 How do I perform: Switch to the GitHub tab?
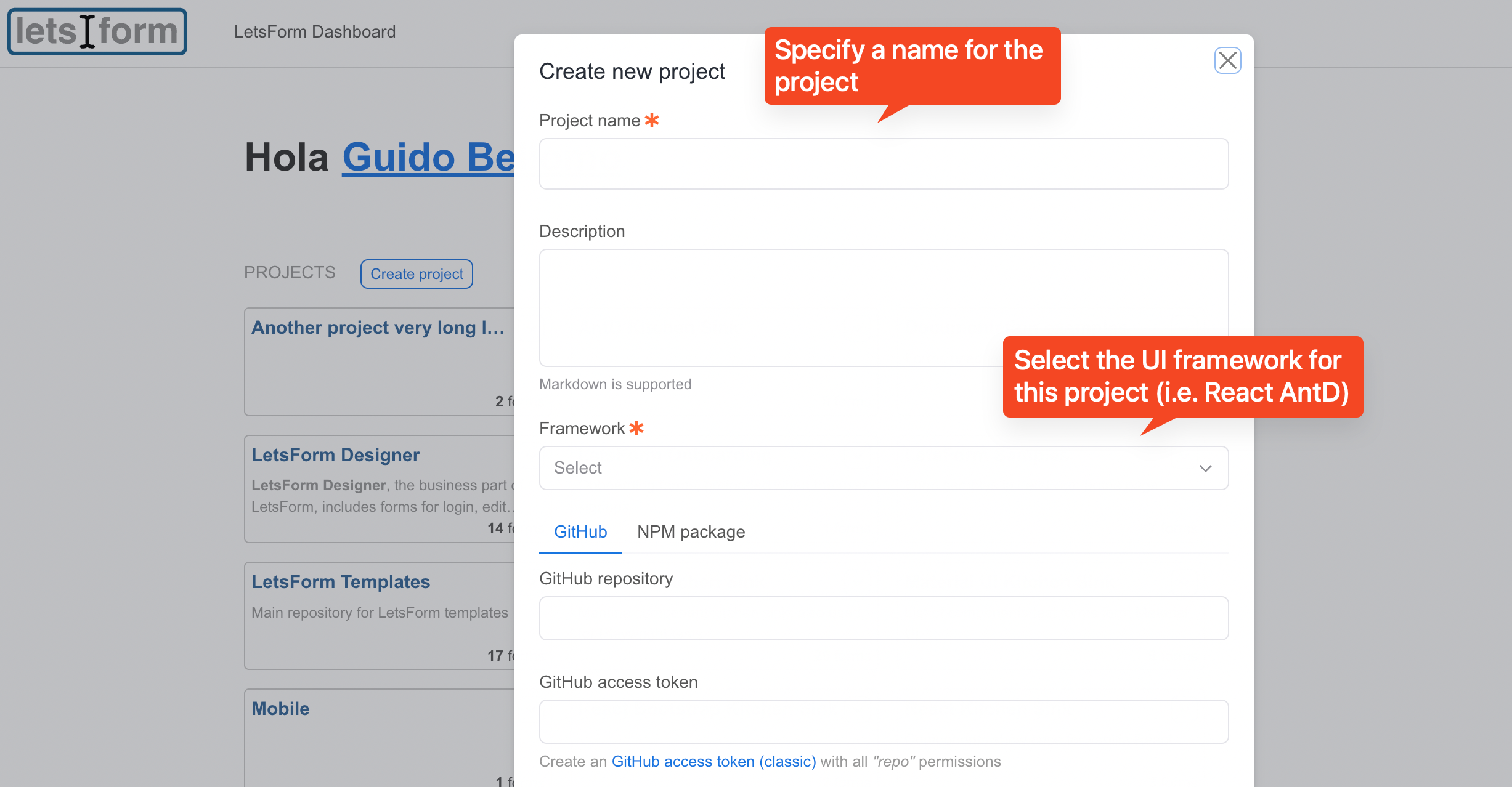[x=580, y=531]
